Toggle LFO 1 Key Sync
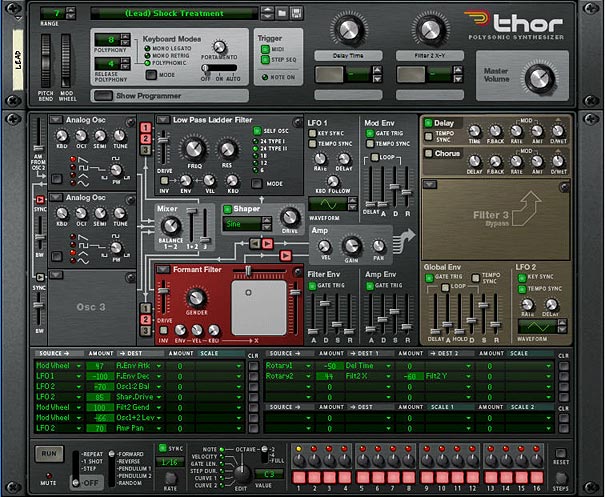Image resolution: width=605 pixels, height=497 pixels. 312,134
